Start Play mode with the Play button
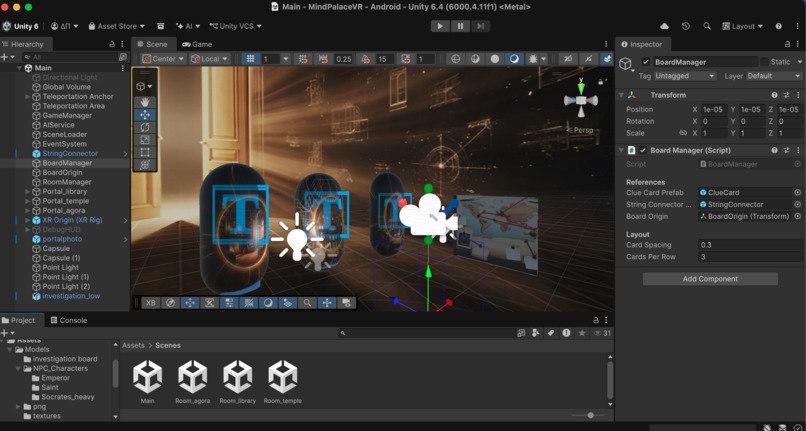This screenshot has width=806, height=431. pos(440,26)
